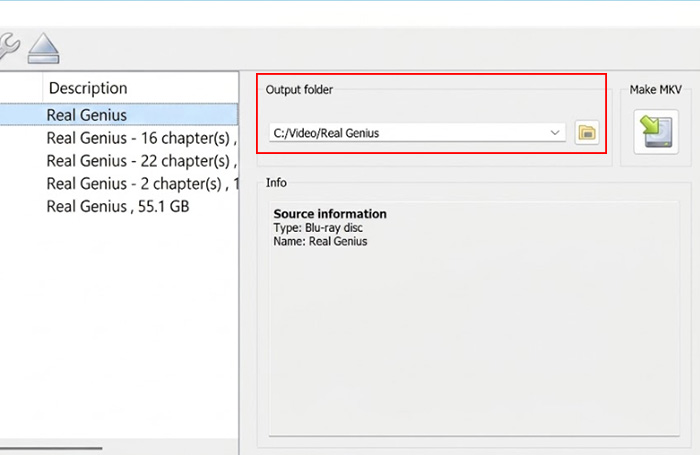Select Real Genius - 2 chapter(s) title
Screen dimensions: 700x455
(x=142, y=184)
